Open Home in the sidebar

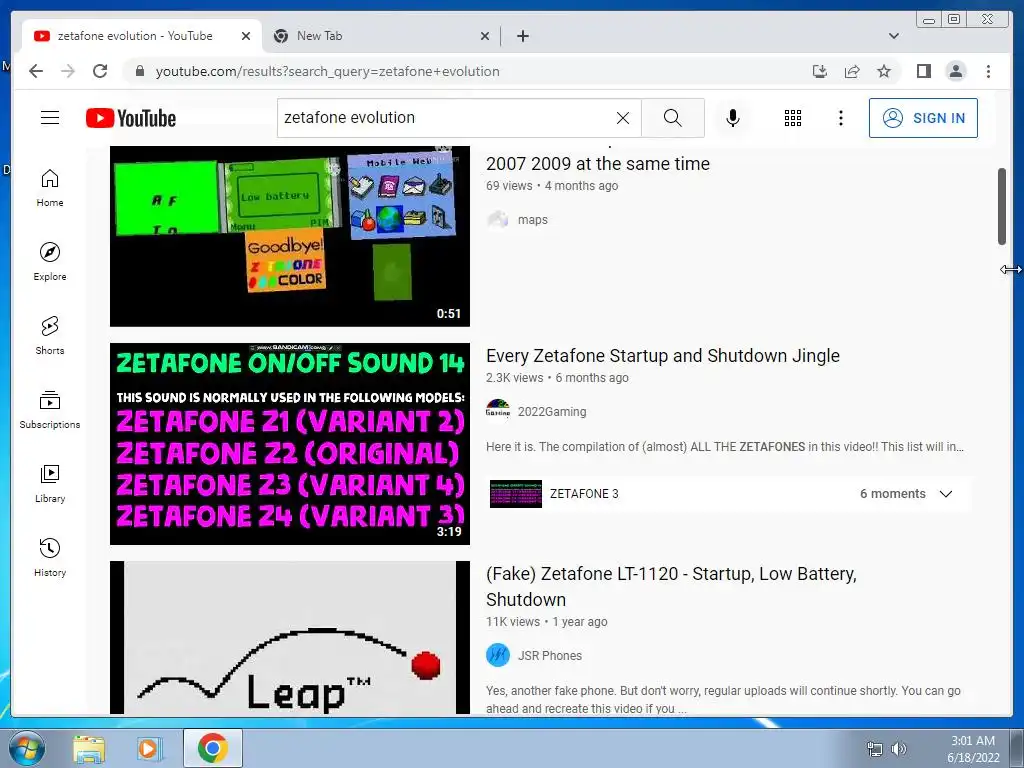click(x=50, y=188)
